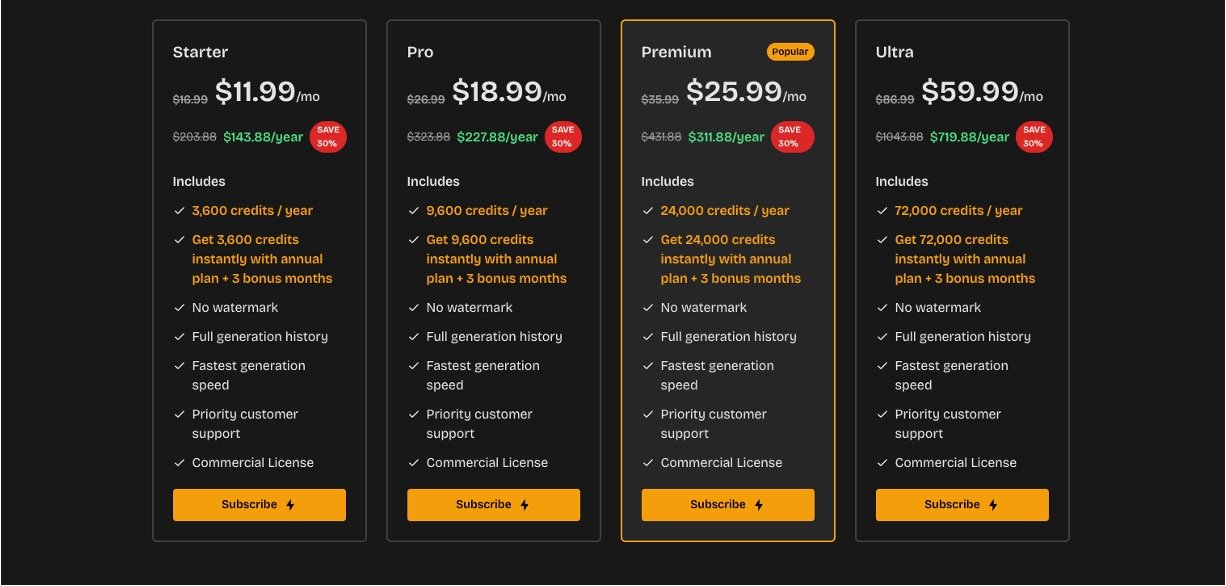The width and height of the screenshot is (1226, 586).
Task: Subscribe to the Pro plan
Action: pyautogui.click(x=493, y=505)
